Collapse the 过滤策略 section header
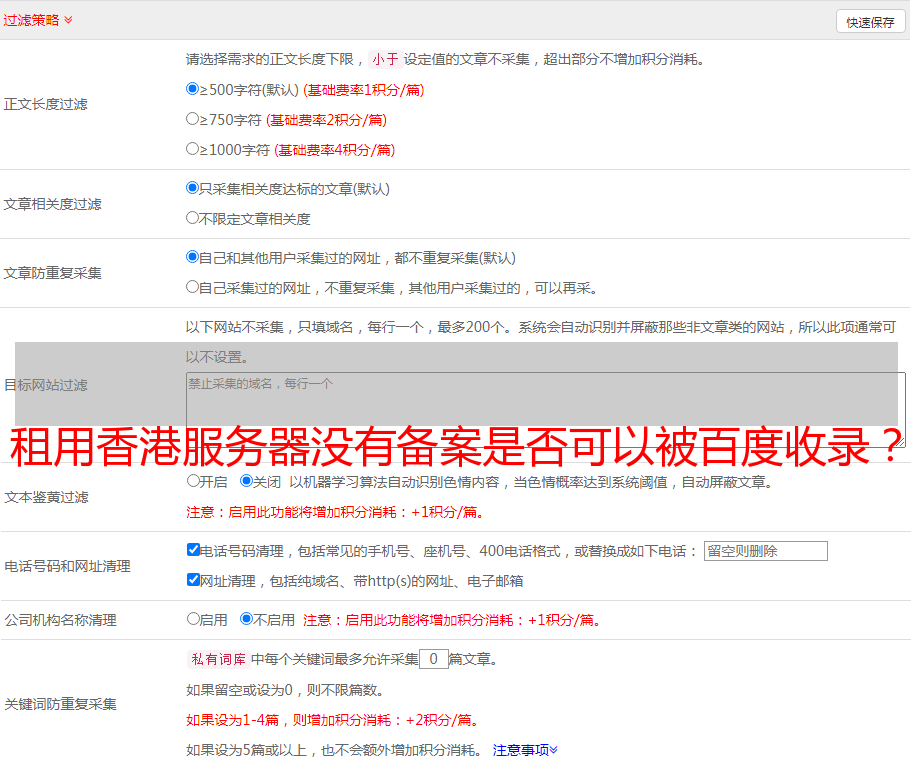912x768 pixels. click(x=38, y=20)
